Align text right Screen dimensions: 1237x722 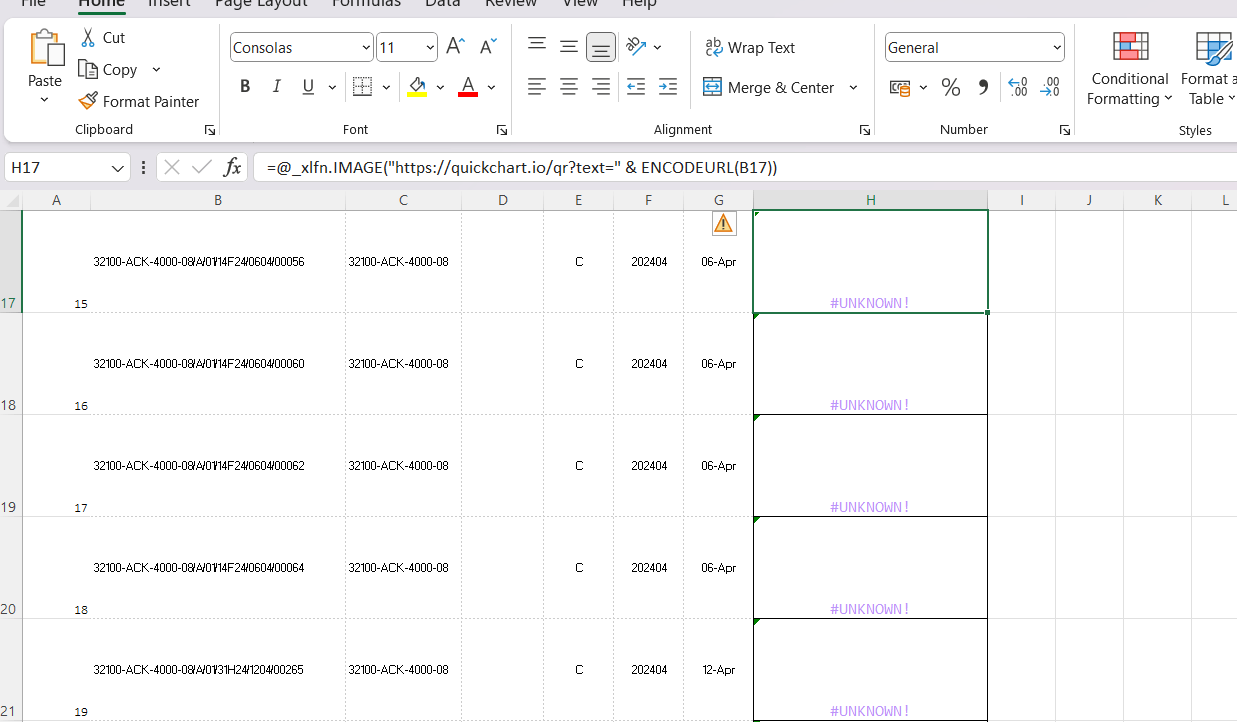[x=601, y=87]
